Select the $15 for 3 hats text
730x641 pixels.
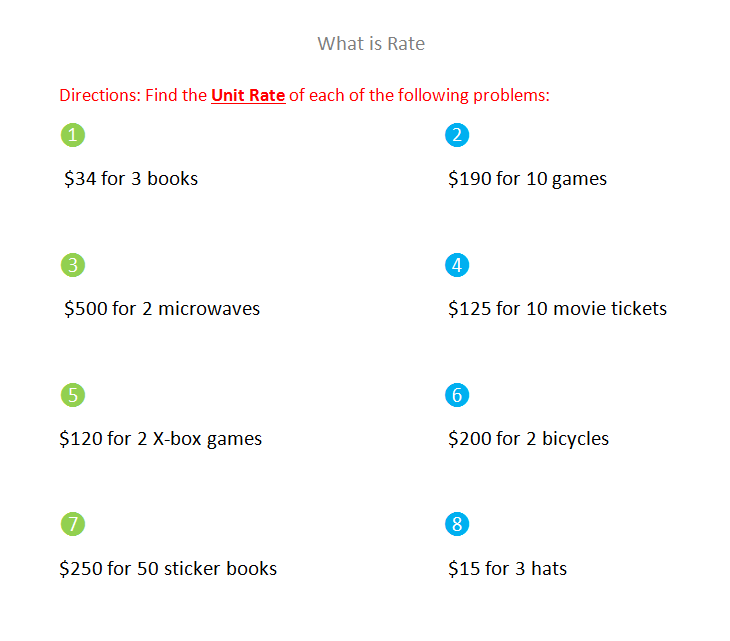click(x=507, y=568)
